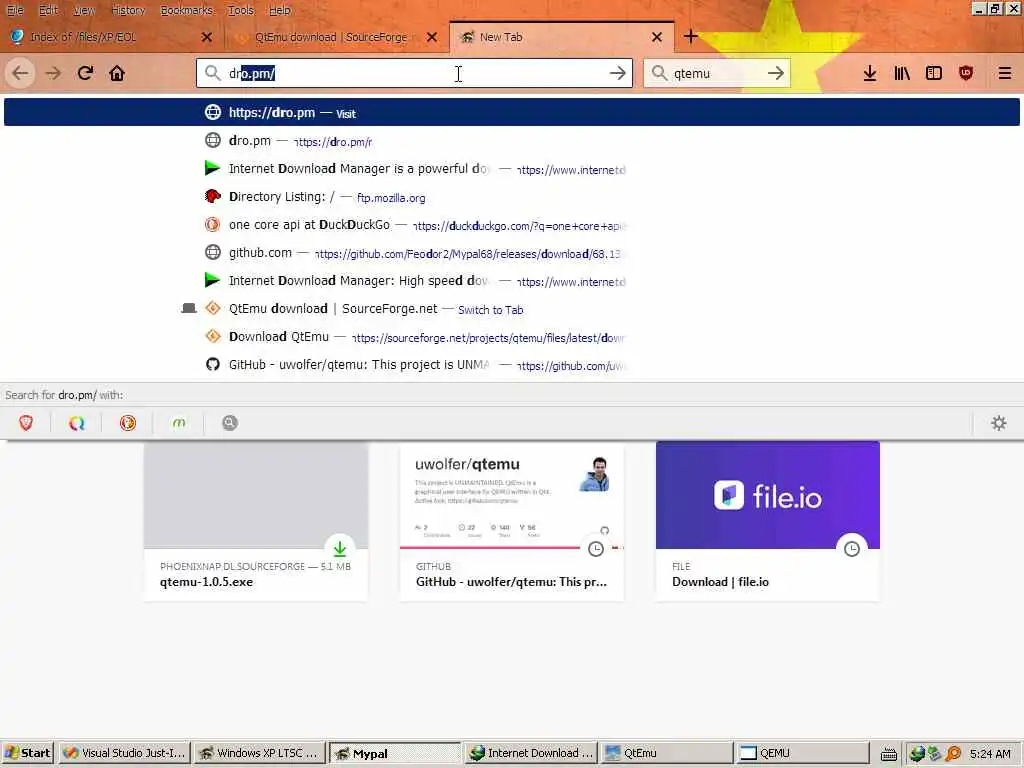Click the forward navigation arrow
Image resolution: width=1024 pixels, height=768 pixels.
click(x=53, y=73)
